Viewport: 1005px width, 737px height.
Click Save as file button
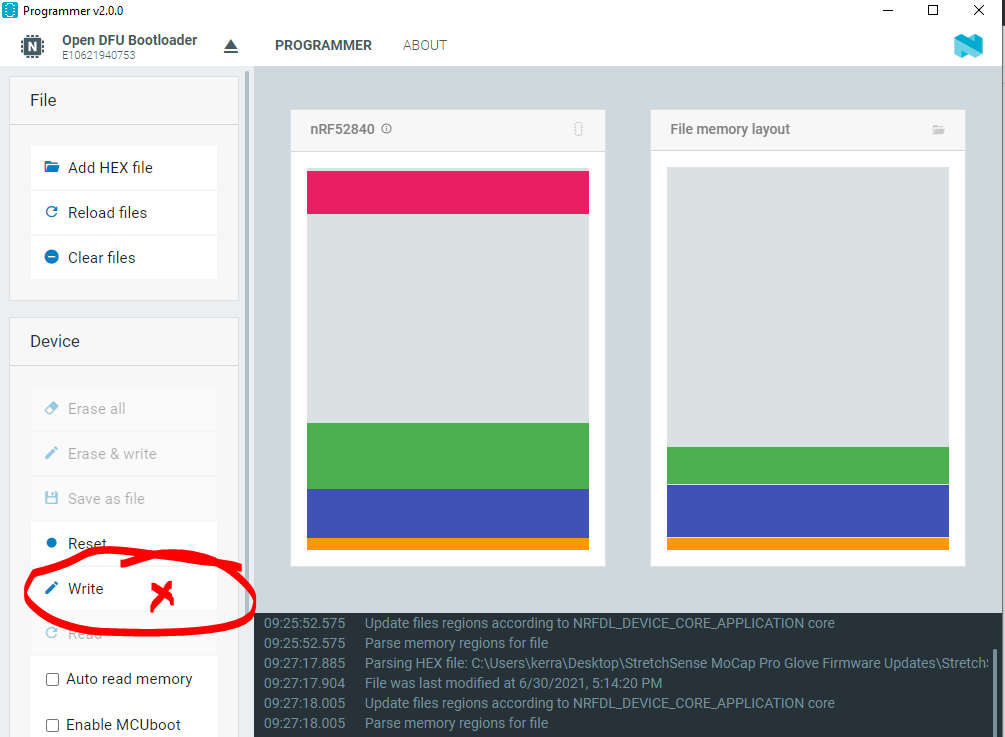124,499
